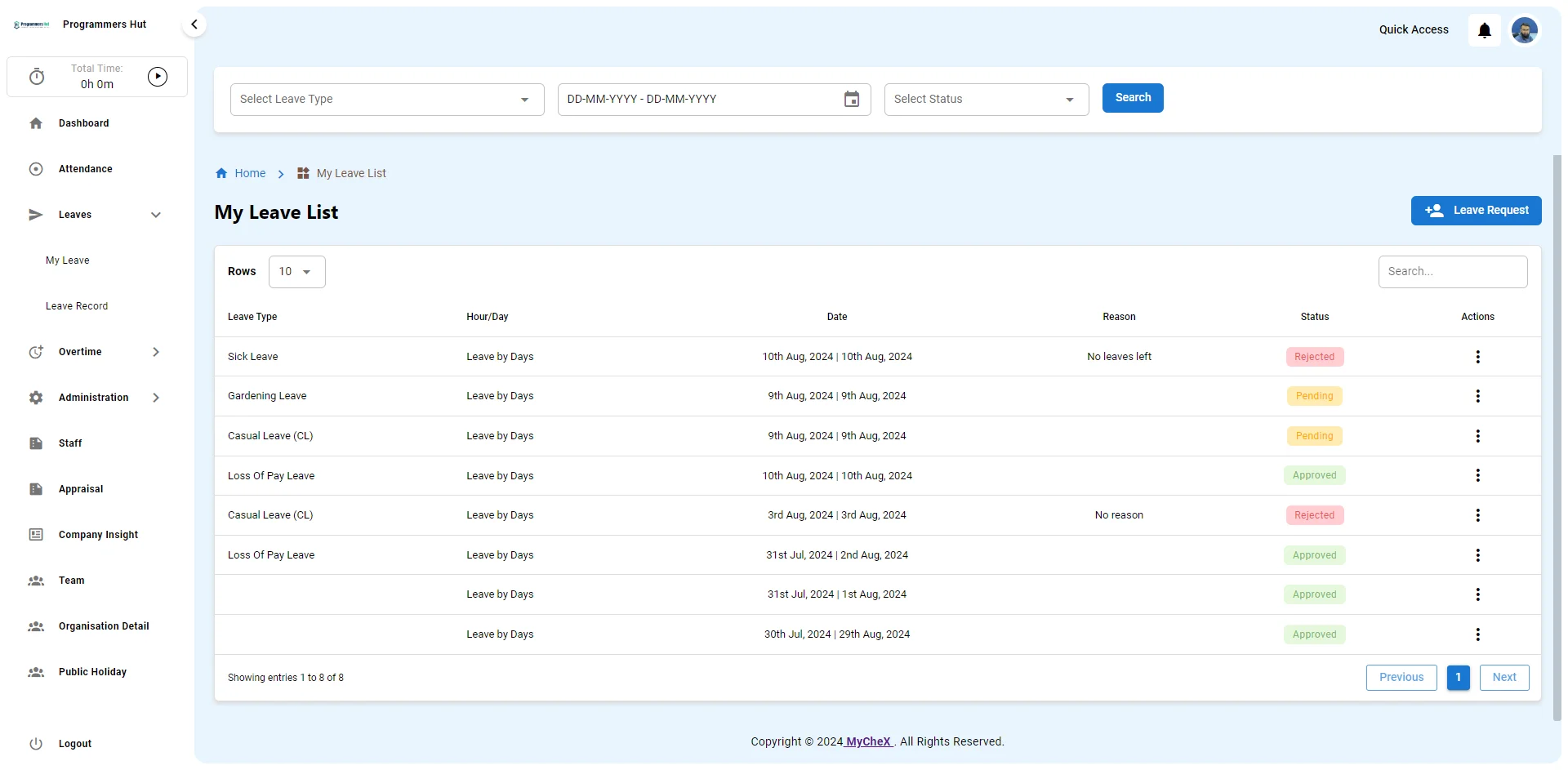Change the Rows per page dropdown
Screen dimensions: 1568x770
(x=296, y=272)
